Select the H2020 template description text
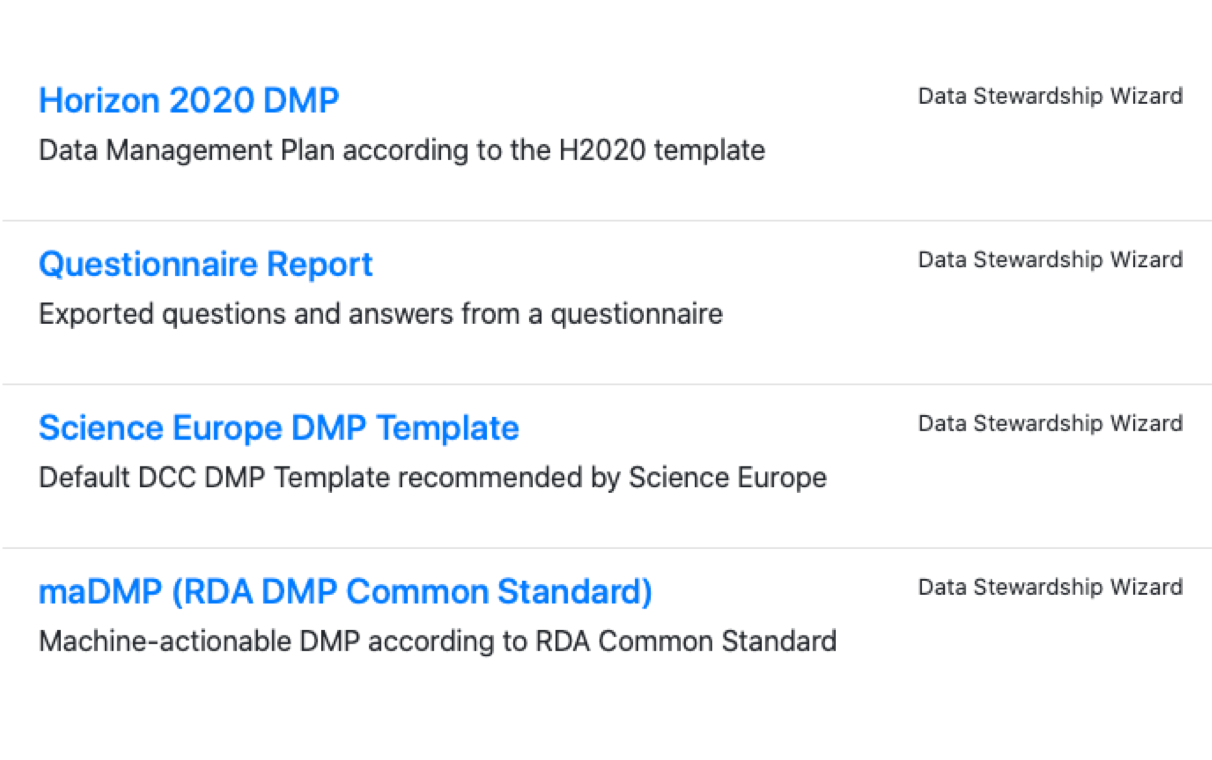Image resolution: width=1212 pixels, height=760 pixels. coord(401,150)
